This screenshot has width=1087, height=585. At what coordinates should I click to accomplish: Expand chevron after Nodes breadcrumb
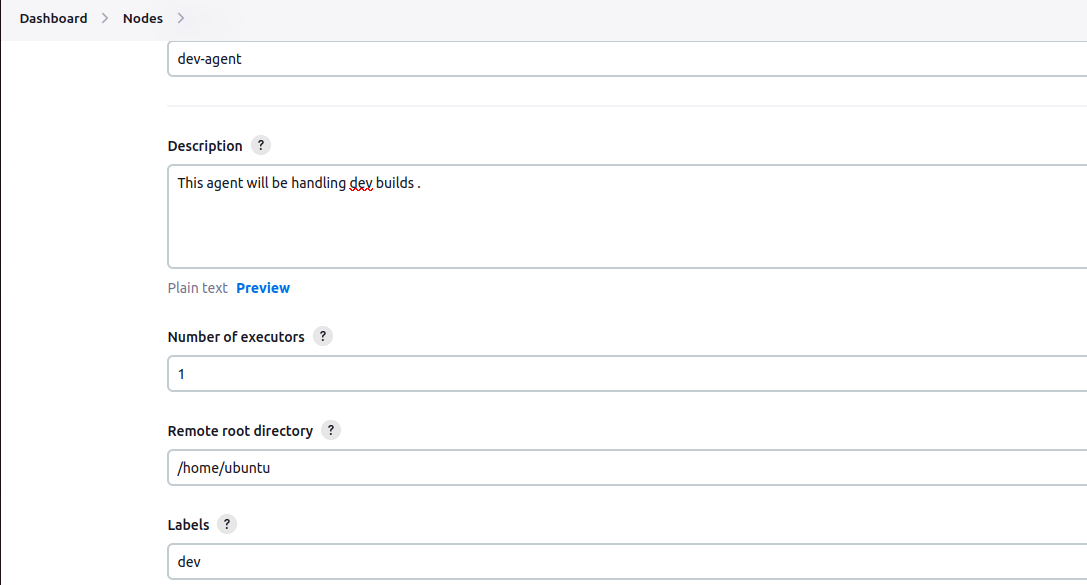coord(180,18)
